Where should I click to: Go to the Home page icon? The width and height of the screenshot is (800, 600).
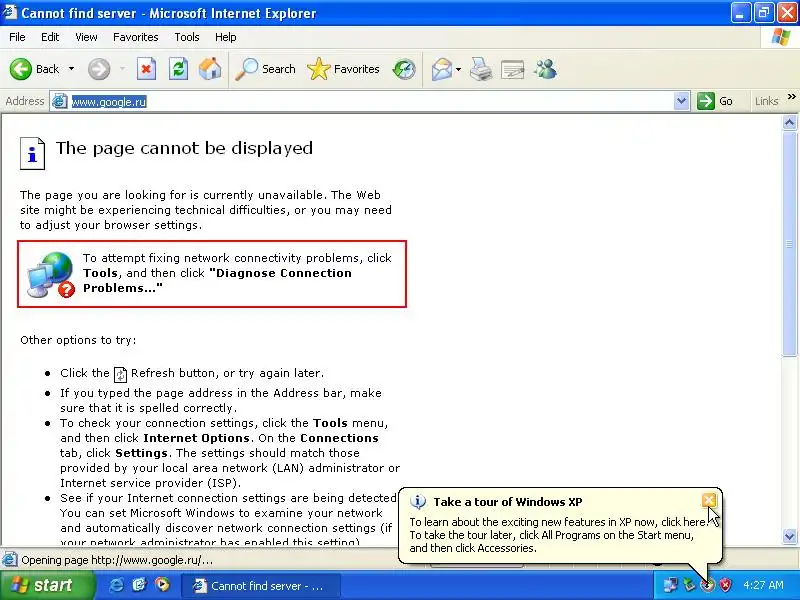point(210,69)
